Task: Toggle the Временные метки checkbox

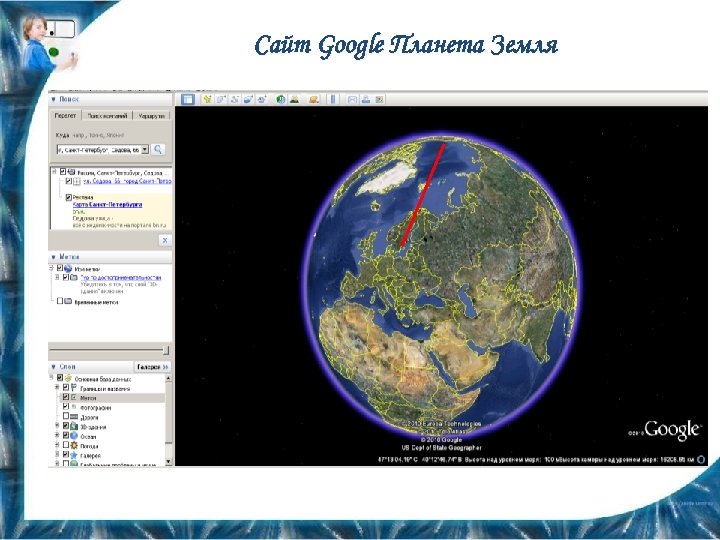Action: [x=60, y=301]
